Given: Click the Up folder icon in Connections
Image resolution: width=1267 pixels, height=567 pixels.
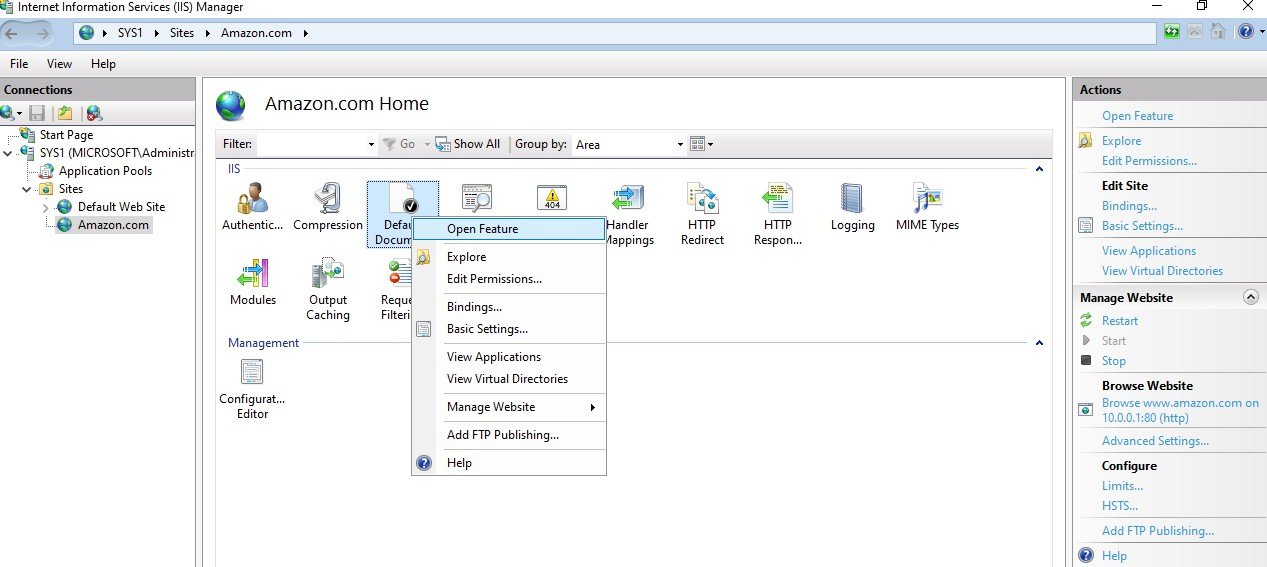Looking at the screenshot, I should 65,113.
